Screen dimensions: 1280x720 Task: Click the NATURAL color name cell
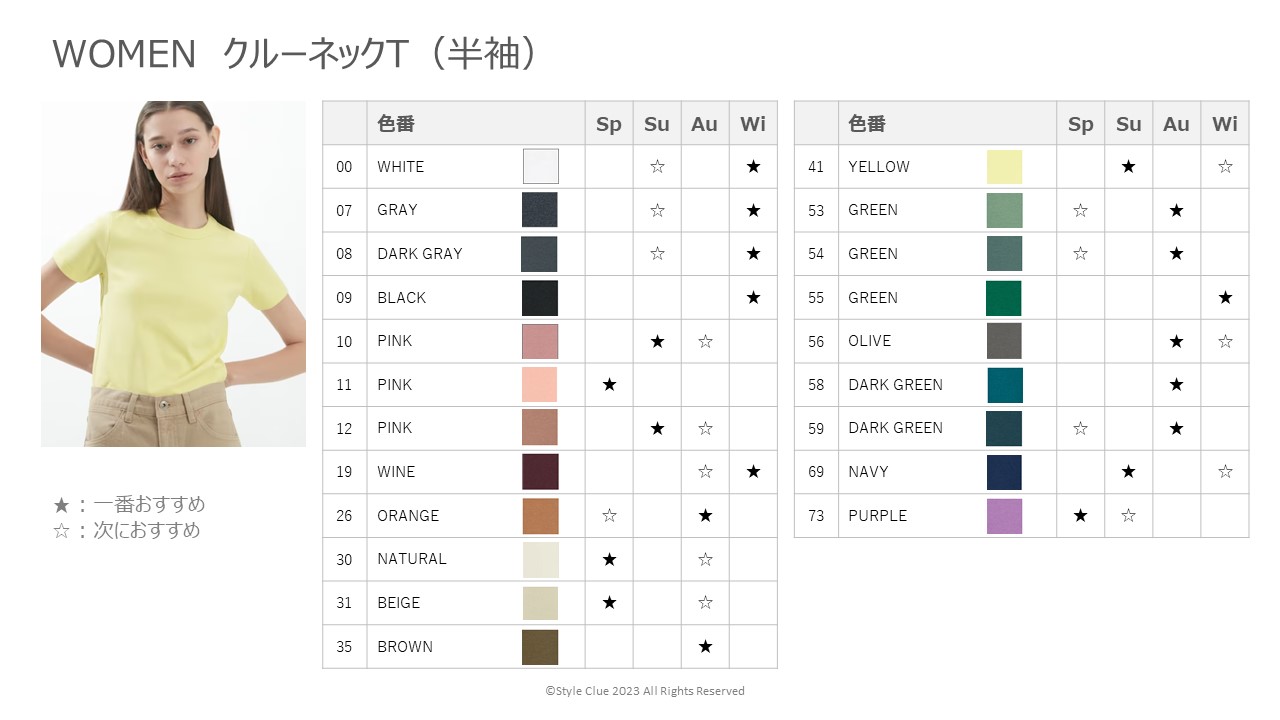pos(476,559)
